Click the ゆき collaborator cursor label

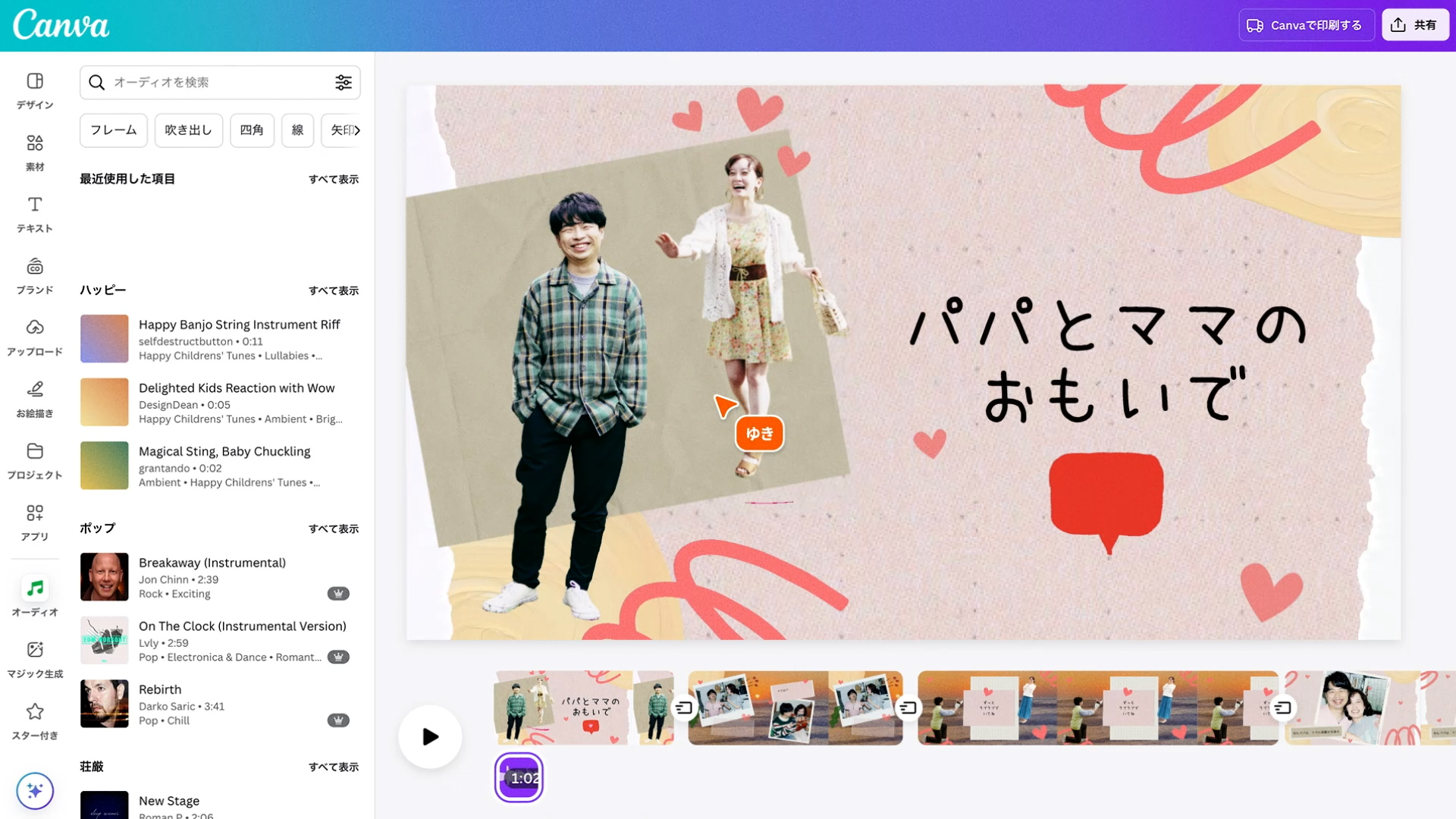[x=759, y=434]
